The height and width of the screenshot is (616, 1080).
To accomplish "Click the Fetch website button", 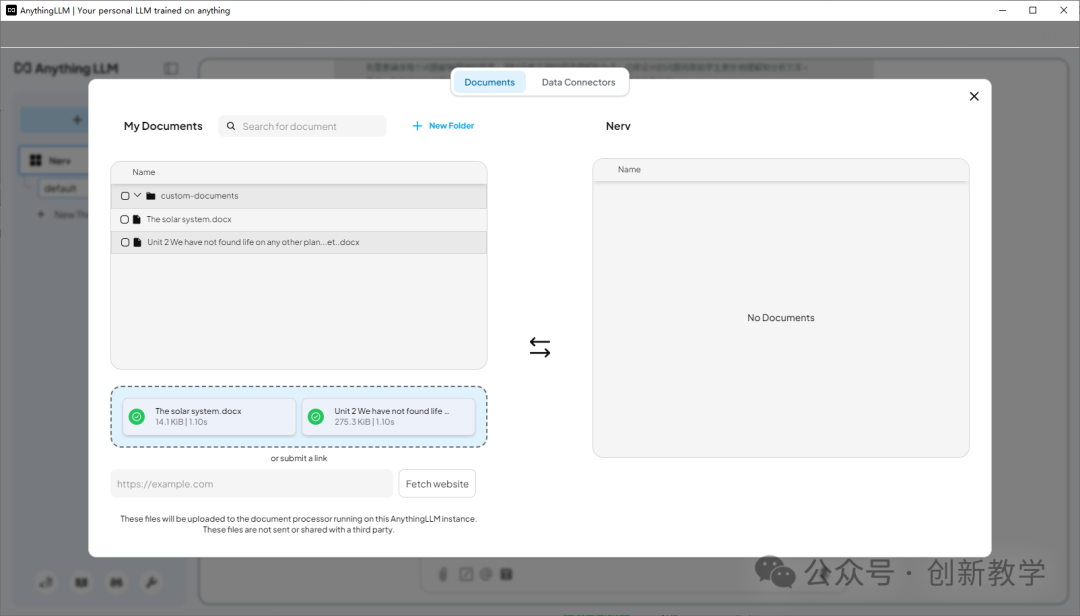I will [x=437, y=484].
